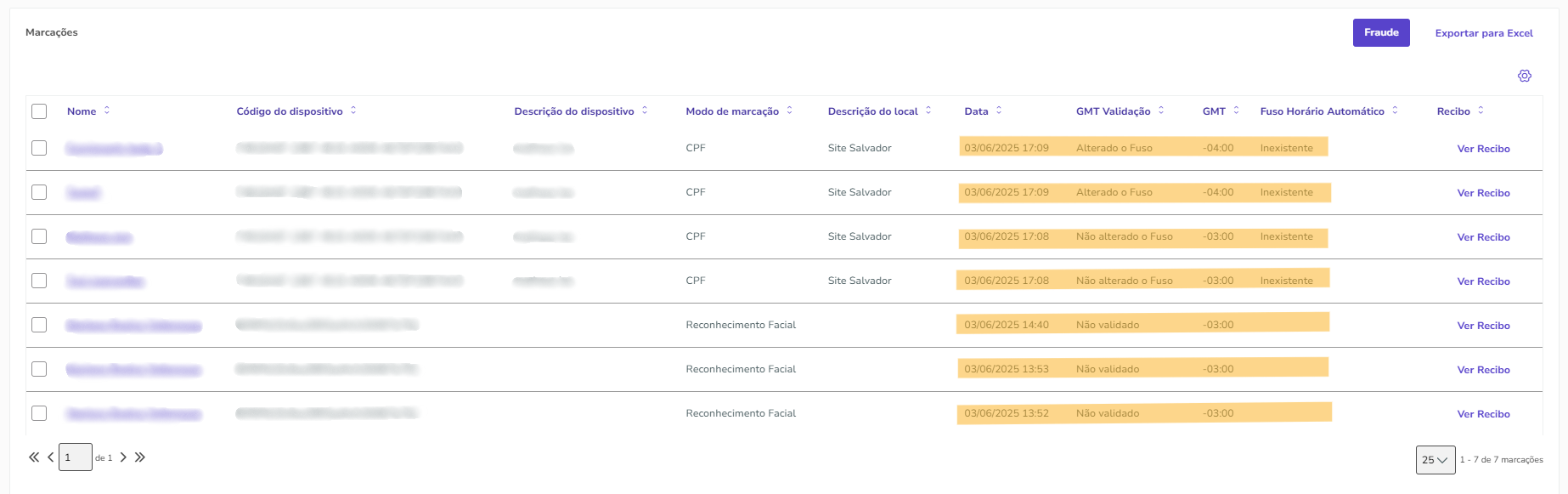Sort by Nome column sort icon
Viewport: 1568px width, 494px height.
click(107, 111)
